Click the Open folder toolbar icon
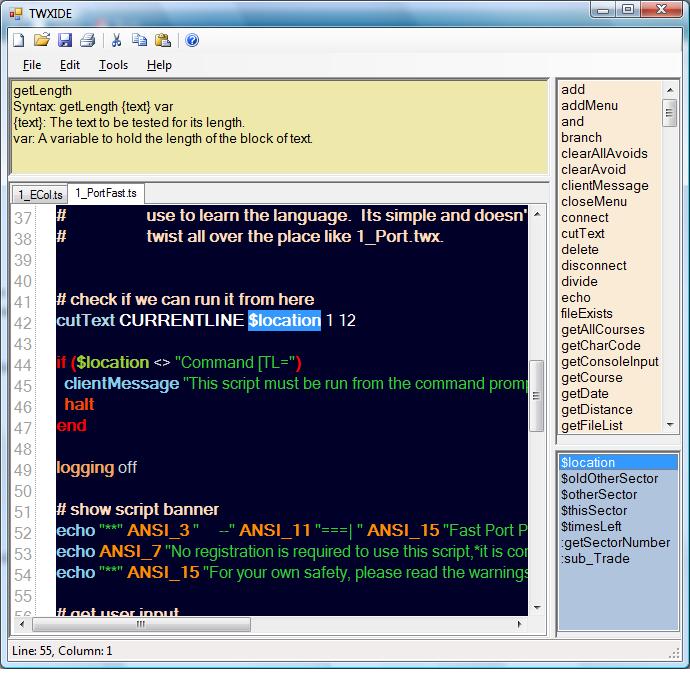This screenshot has height=679, width=690. [x=41, y=40]
